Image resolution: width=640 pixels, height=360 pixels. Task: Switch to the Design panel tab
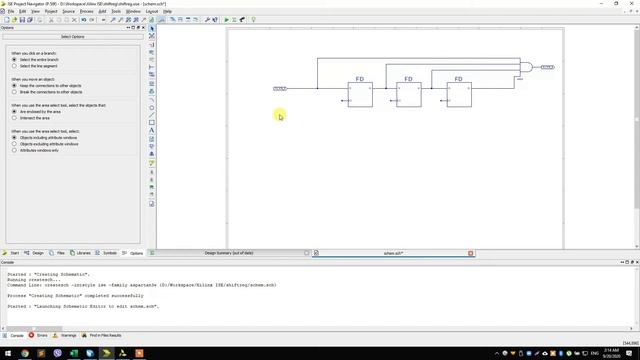[34, 253]
